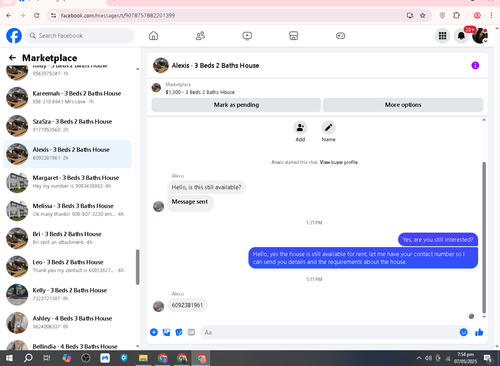
Task: Bookmark this page with the star icon
Action: pos(423,15)
